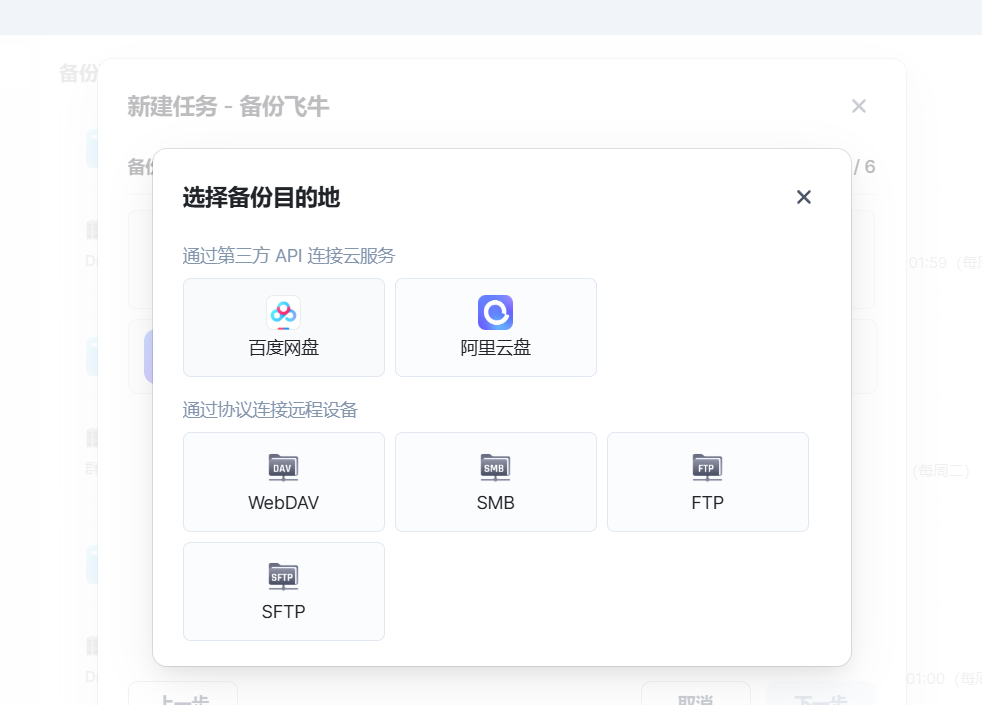Viewport: 982px width, 705px height.
Task: Pick the SMB label
Action: coord(495,503)
